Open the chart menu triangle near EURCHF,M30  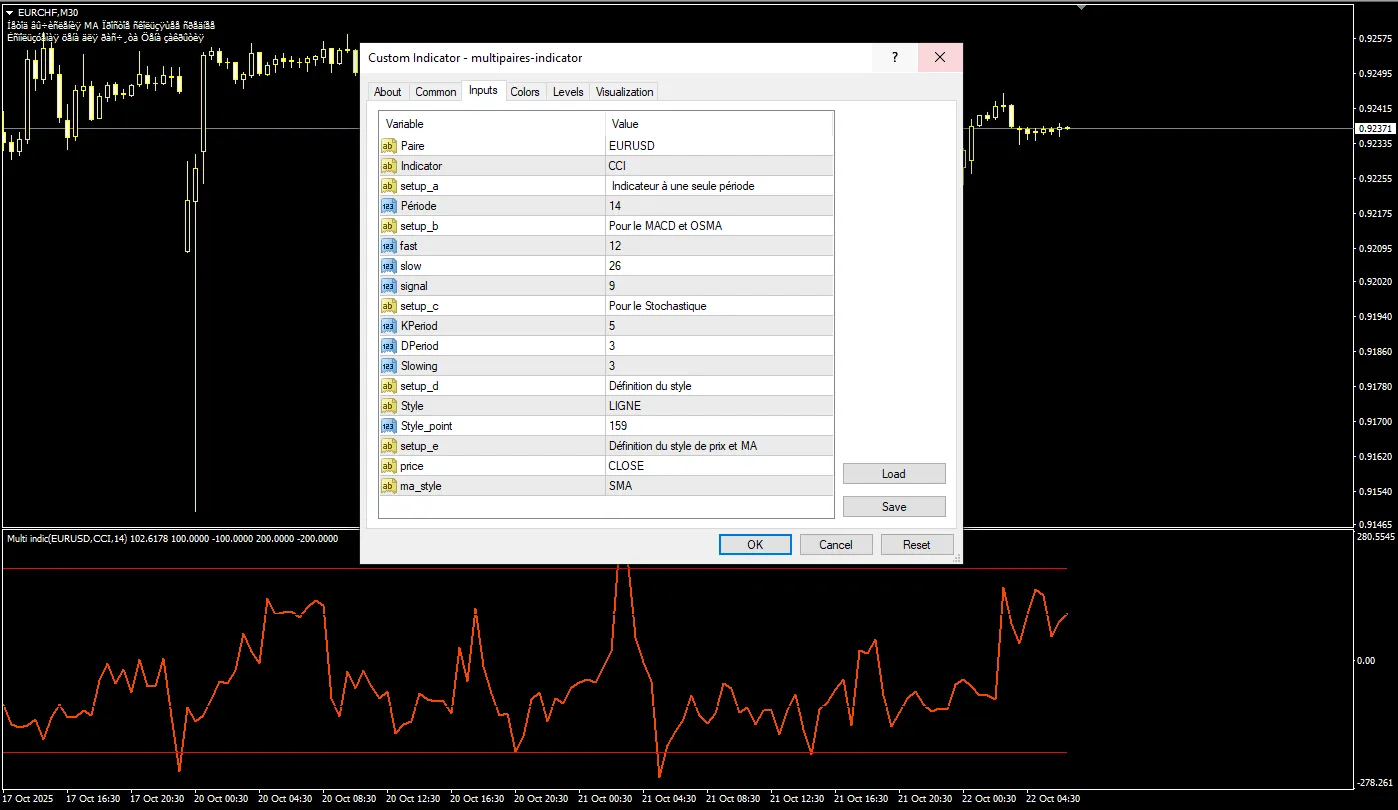tap(9, 12)
